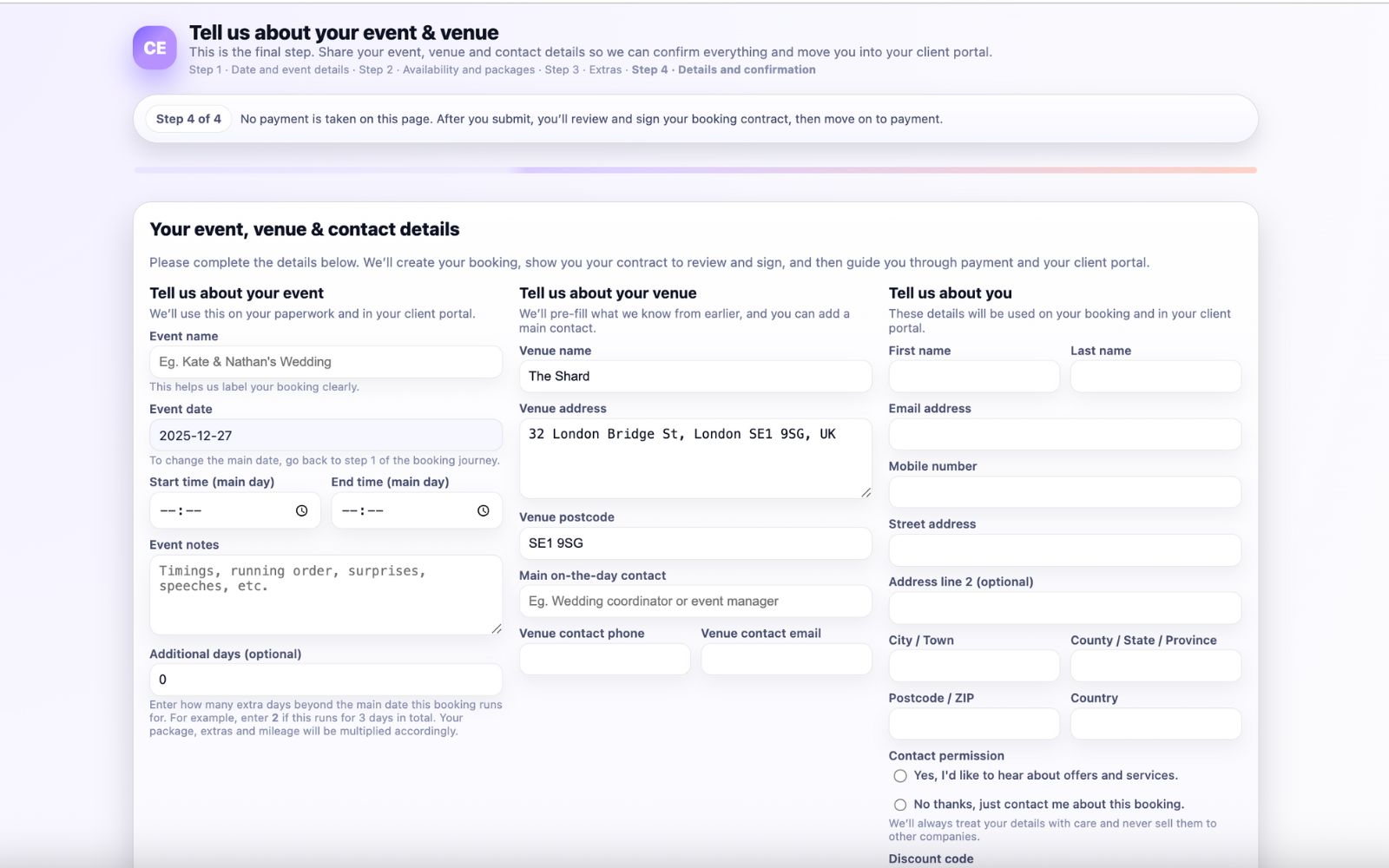This screenshot has width=1389, height=868.
Task: Click the venue address resize handle
Action: click(x=866, y=494)
